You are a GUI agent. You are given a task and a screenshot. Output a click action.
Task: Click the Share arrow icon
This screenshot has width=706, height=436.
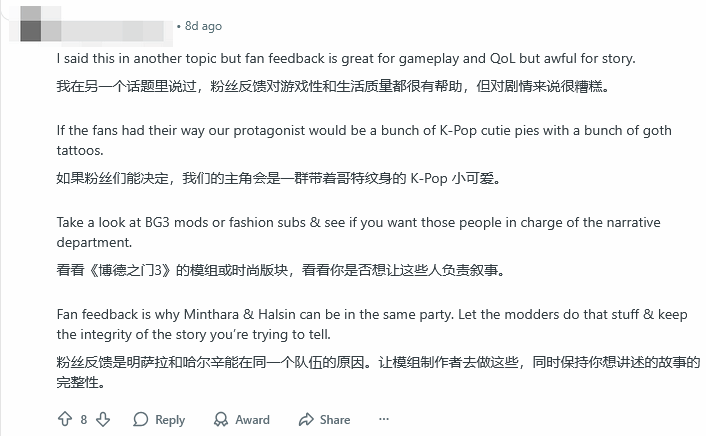[x=304, y=420]
